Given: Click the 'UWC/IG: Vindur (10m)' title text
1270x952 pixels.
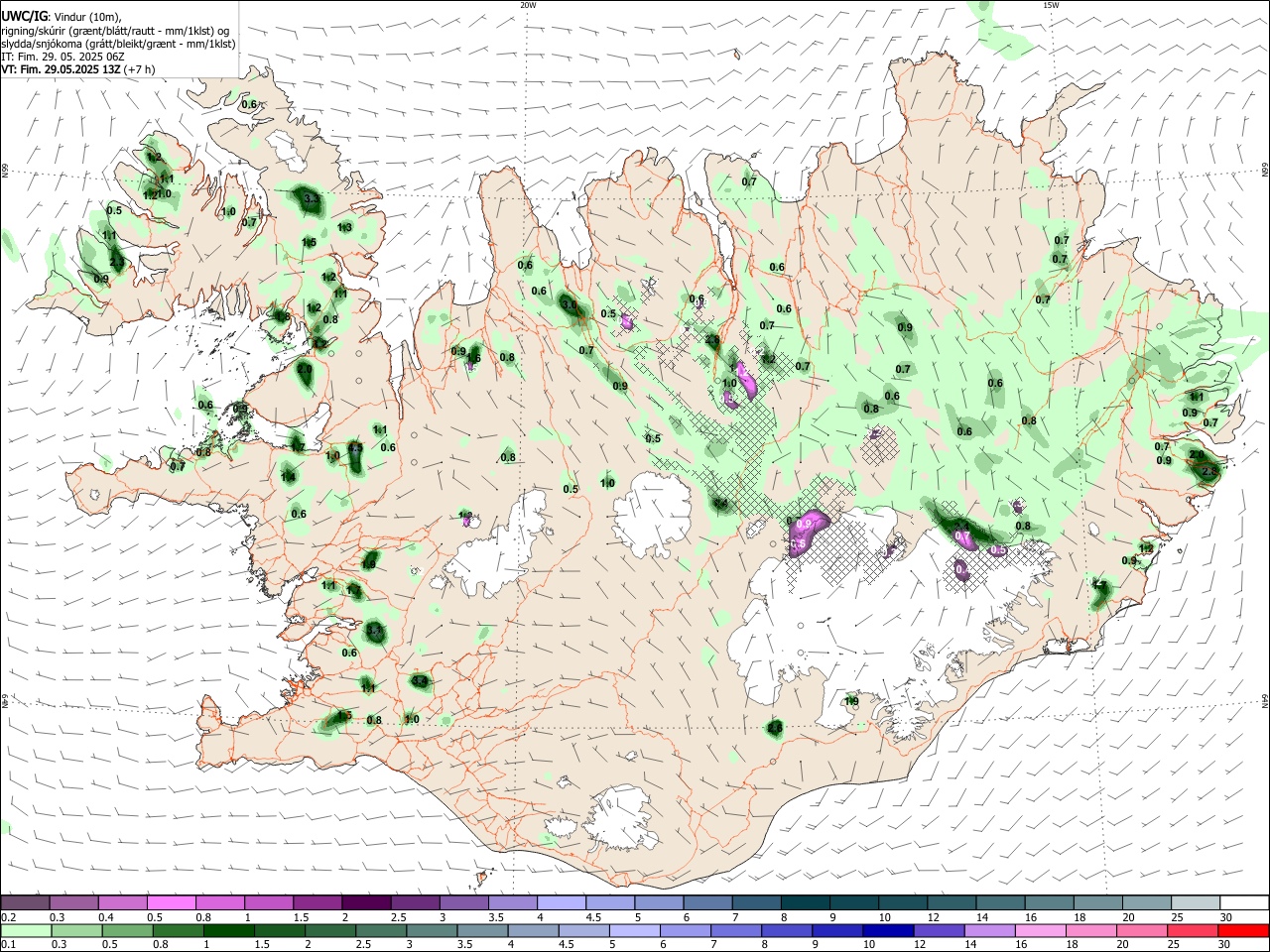Looking at the screenshot, I should pos(62,16).
